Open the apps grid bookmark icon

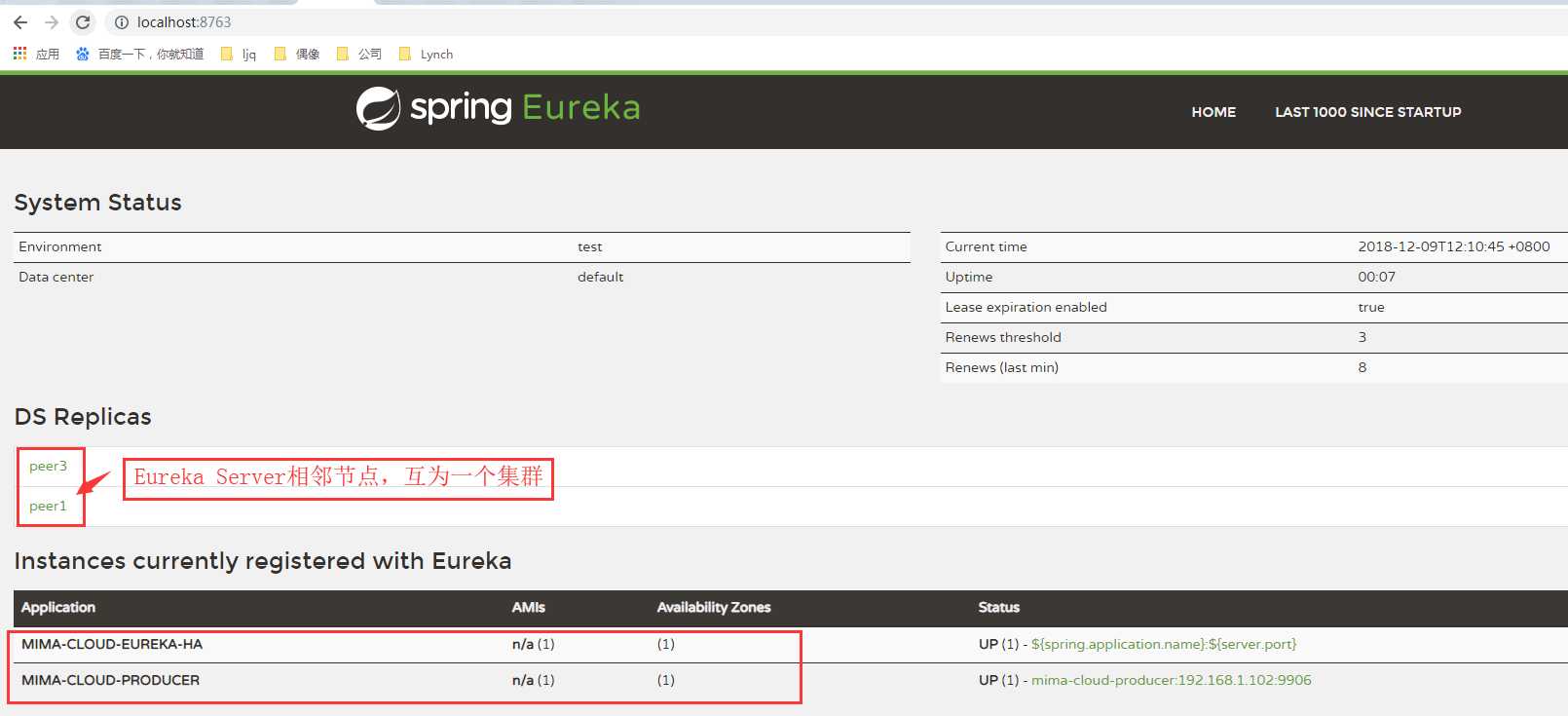[x=19, y=54]
